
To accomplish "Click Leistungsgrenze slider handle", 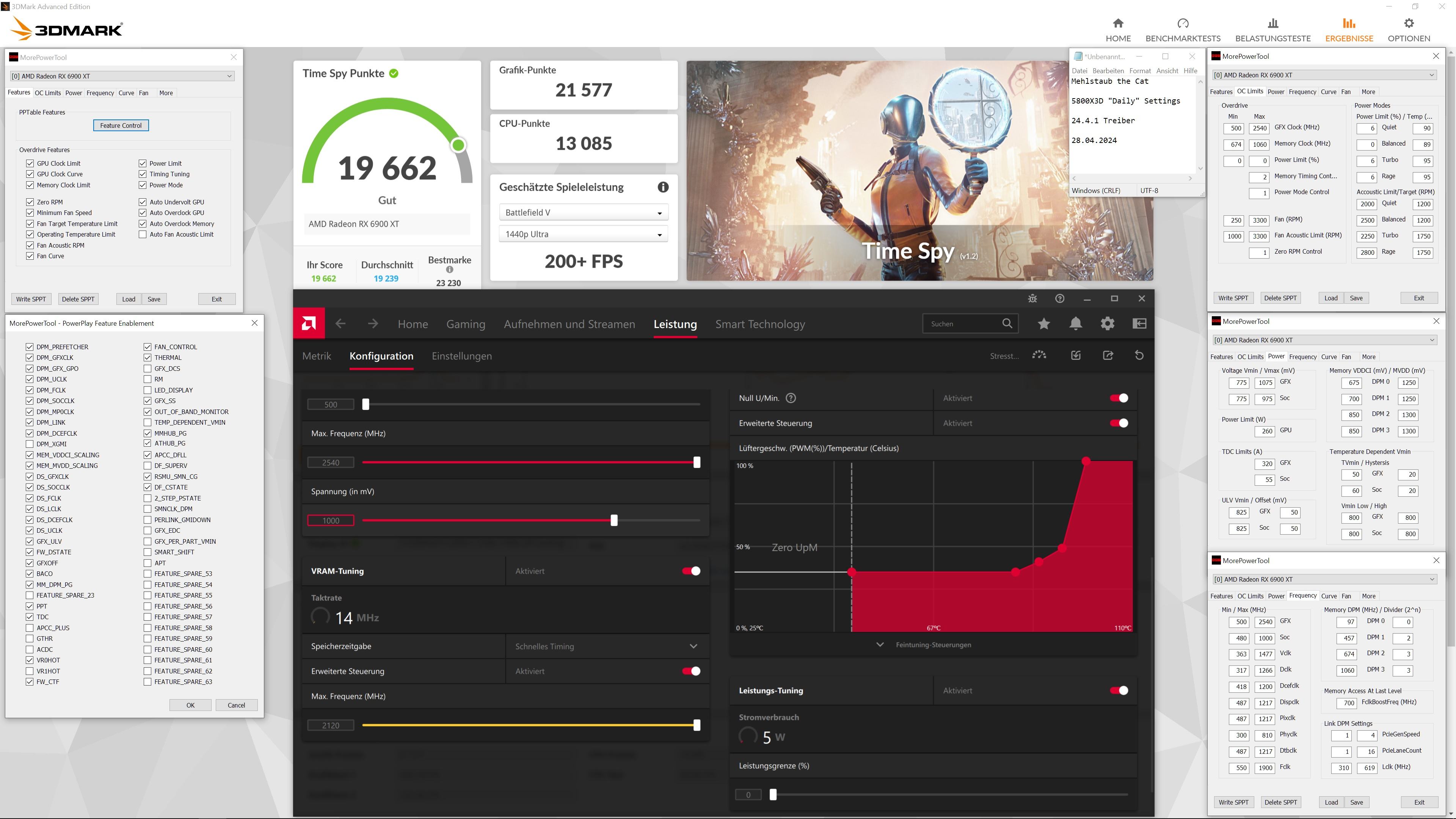I will coord(773,795).
